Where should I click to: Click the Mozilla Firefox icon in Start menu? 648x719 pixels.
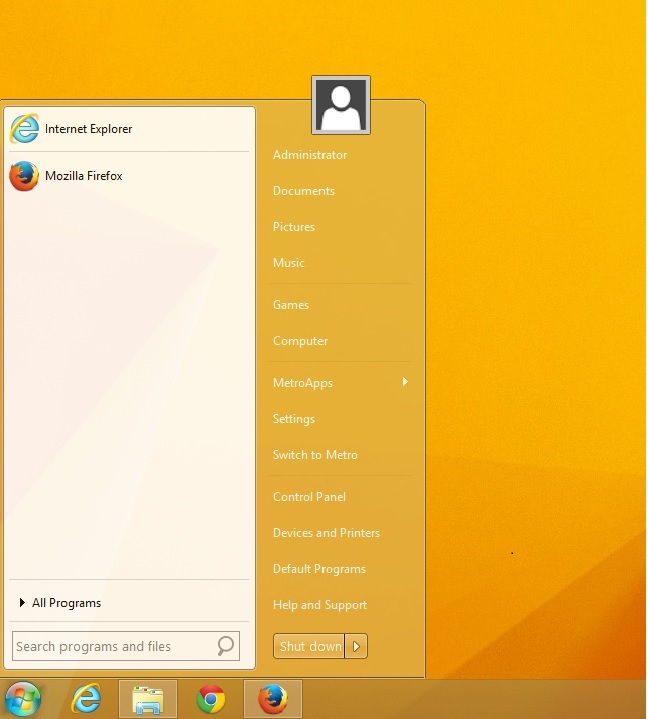pyautogui.click(x=24, y=176)
